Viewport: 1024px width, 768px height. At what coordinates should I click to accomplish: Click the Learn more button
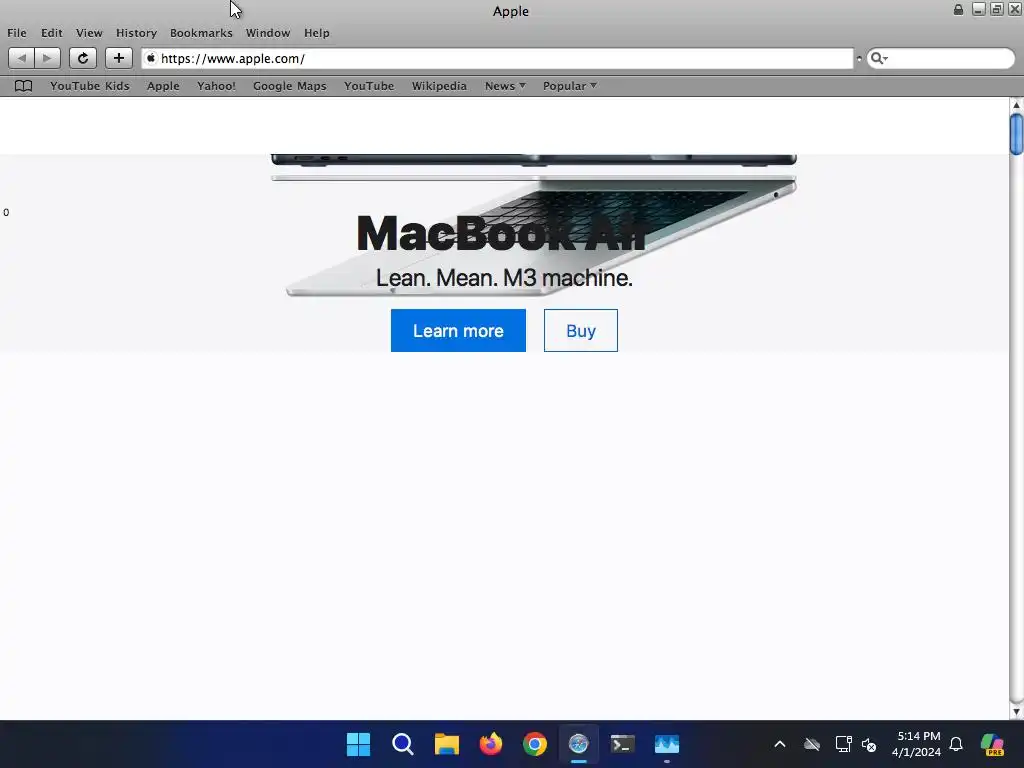pos(458,330)
